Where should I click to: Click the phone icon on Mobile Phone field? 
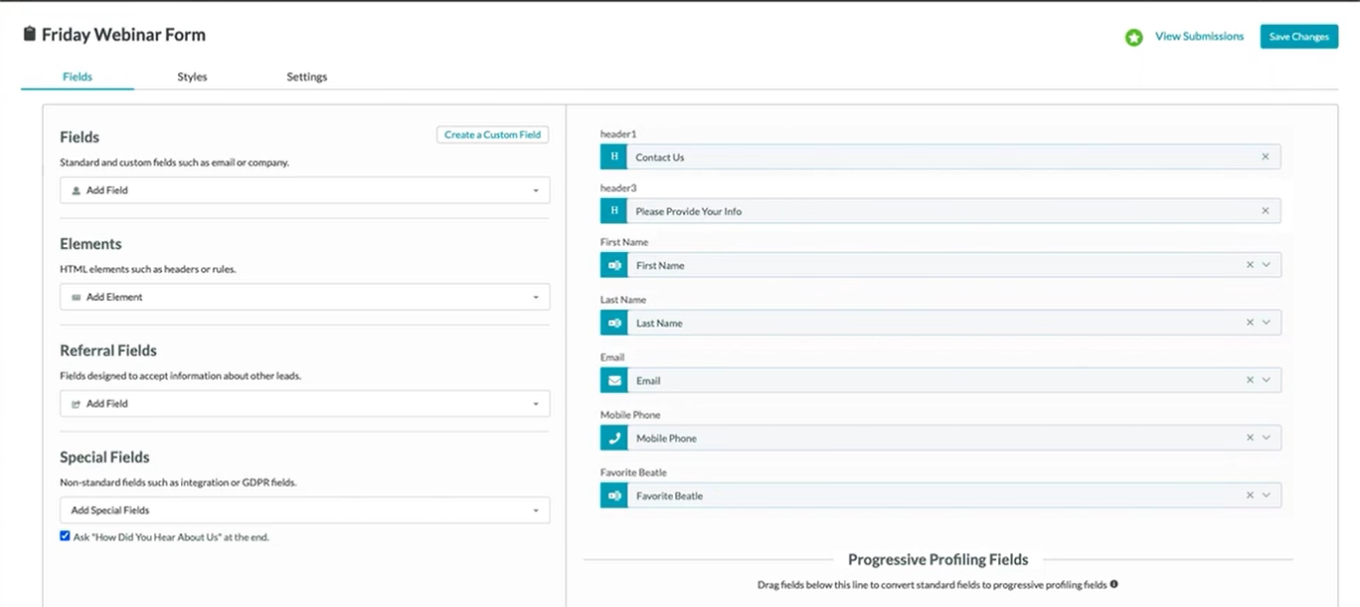(614, 439)
